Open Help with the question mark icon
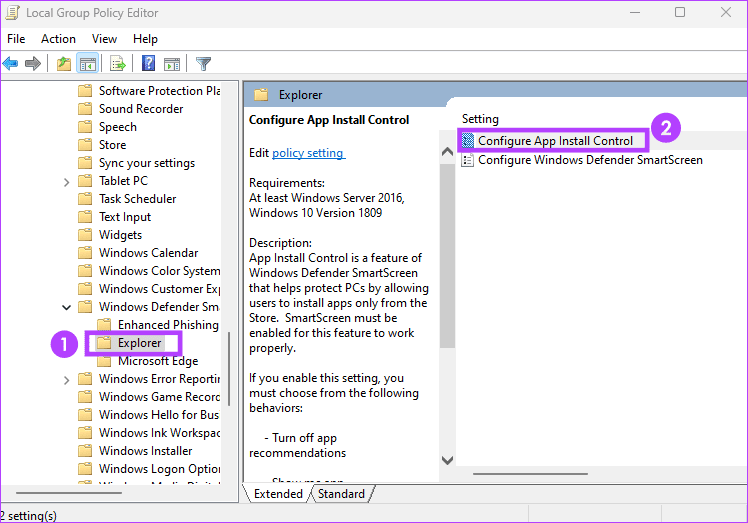748x523 pixels. pos(148,64)
